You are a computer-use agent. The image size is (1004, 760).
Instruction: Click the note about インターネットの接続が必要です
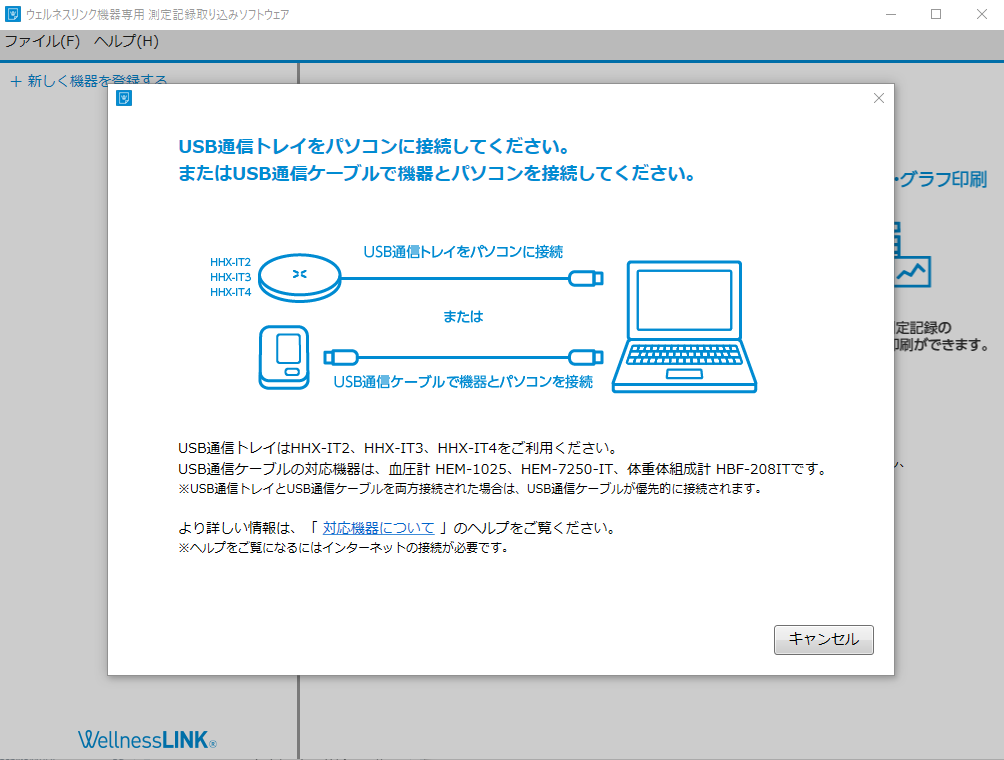[x=343, y=548]
